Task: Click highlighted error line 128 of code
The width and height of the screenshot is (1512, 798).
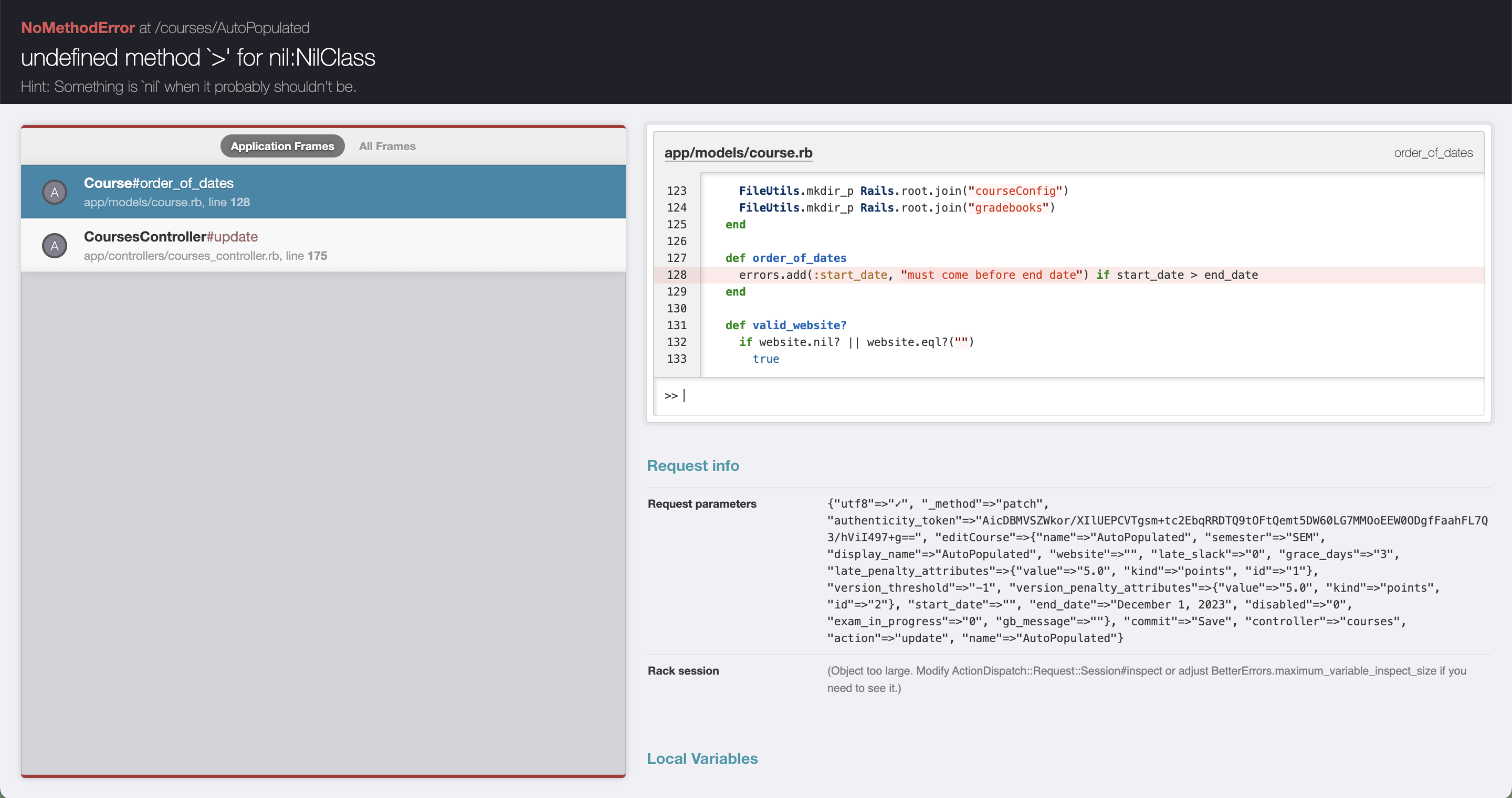Action: 998,275
